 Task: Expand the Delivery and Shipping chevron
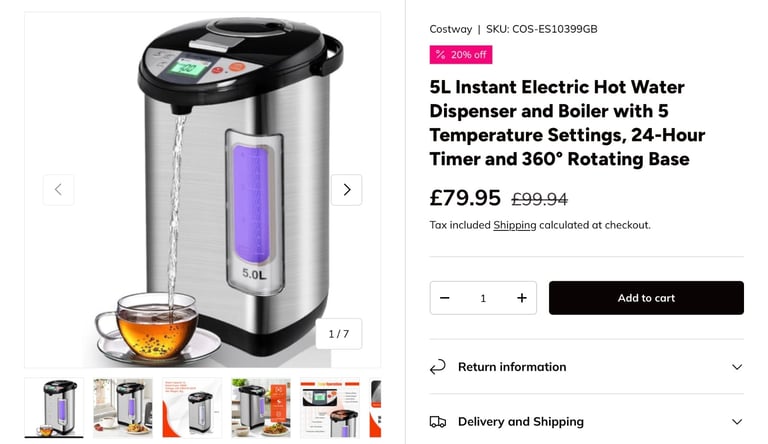click(737, 421)
